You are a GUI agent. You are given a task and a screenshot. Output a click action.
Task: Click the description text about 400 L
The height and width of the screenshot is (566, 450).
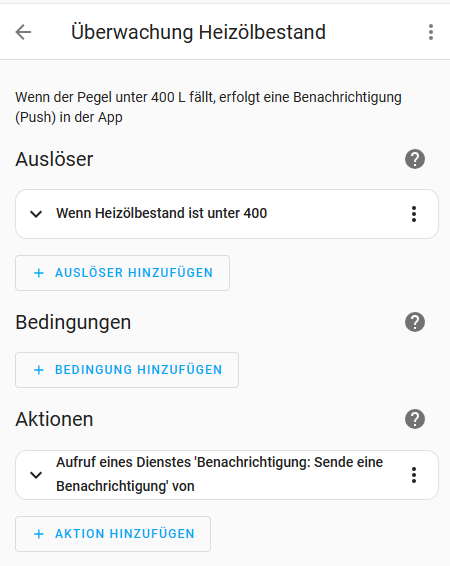[x=208, y=107]
